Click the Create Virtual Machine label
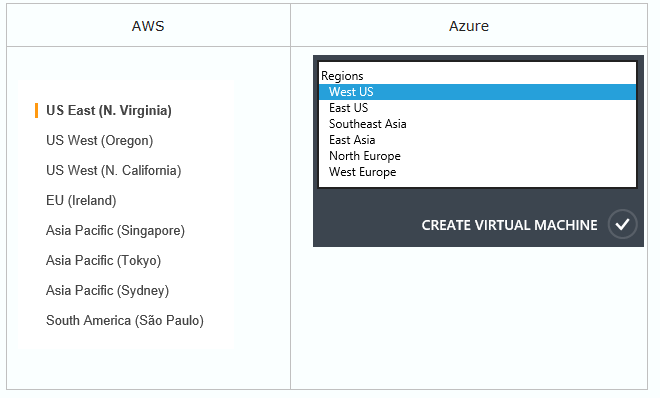 509,225
